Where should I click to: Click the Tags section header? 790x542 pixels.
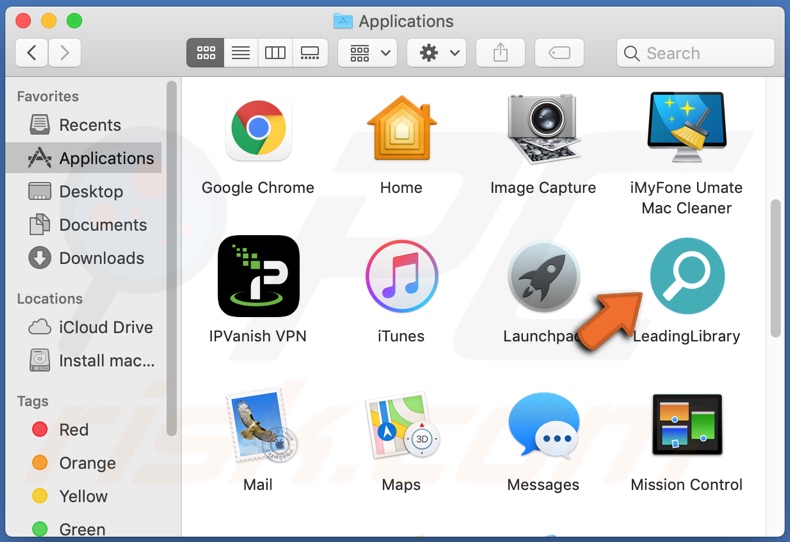point(33,401)
